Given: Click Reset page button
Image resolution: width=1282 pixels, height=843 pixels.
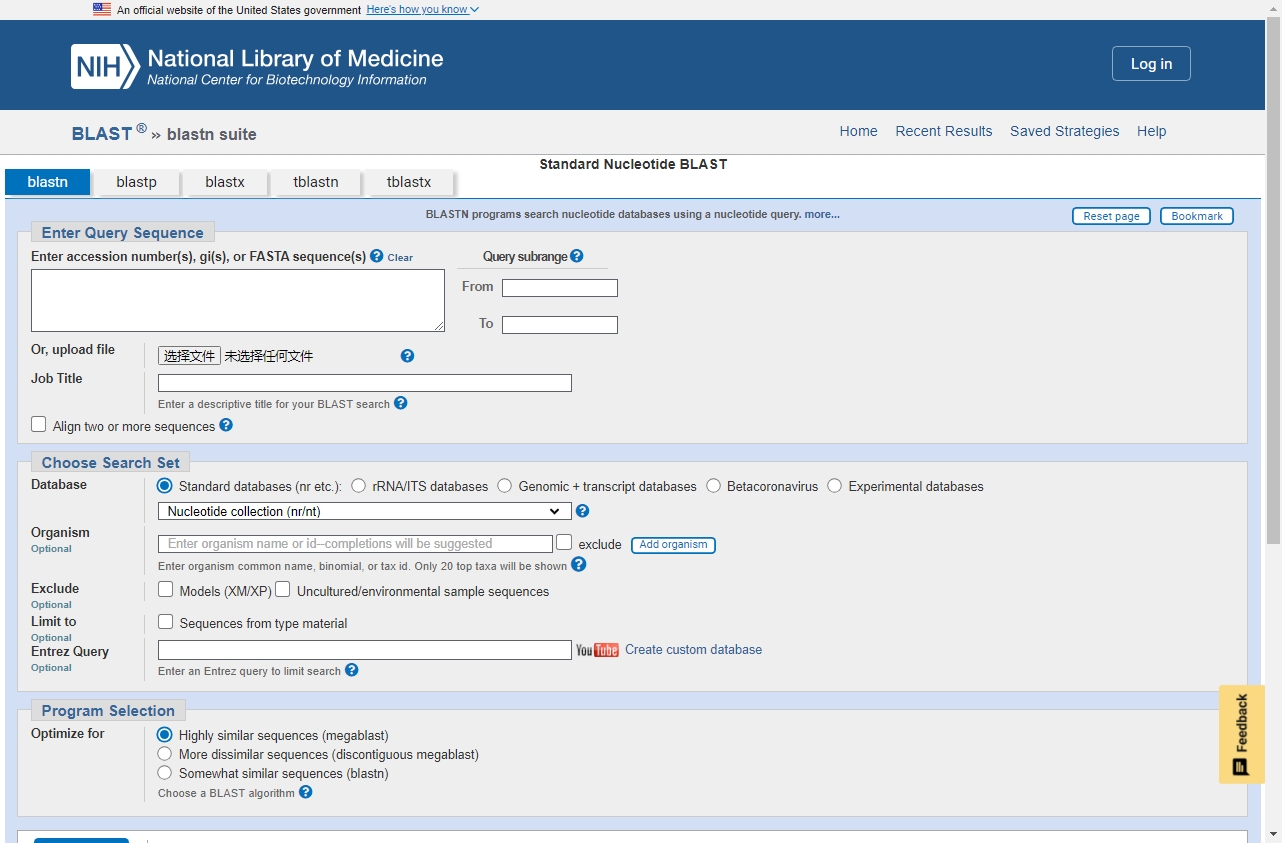Looking at the screenshot, I should [x=1111, y=216].
